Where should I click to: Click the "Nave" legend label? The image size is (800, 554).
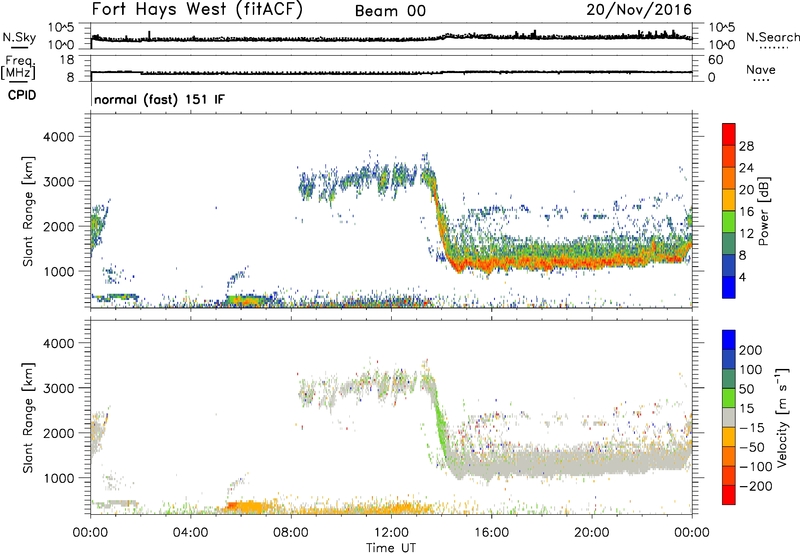tap(760, 69)
